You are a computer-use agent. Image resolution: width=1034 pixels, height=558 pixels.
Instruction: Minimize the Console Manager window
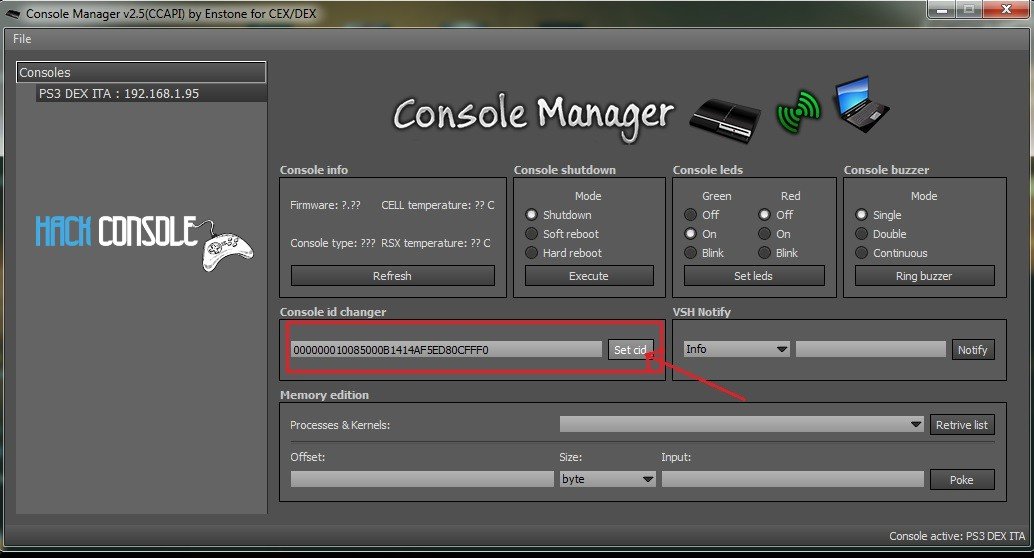942,9
